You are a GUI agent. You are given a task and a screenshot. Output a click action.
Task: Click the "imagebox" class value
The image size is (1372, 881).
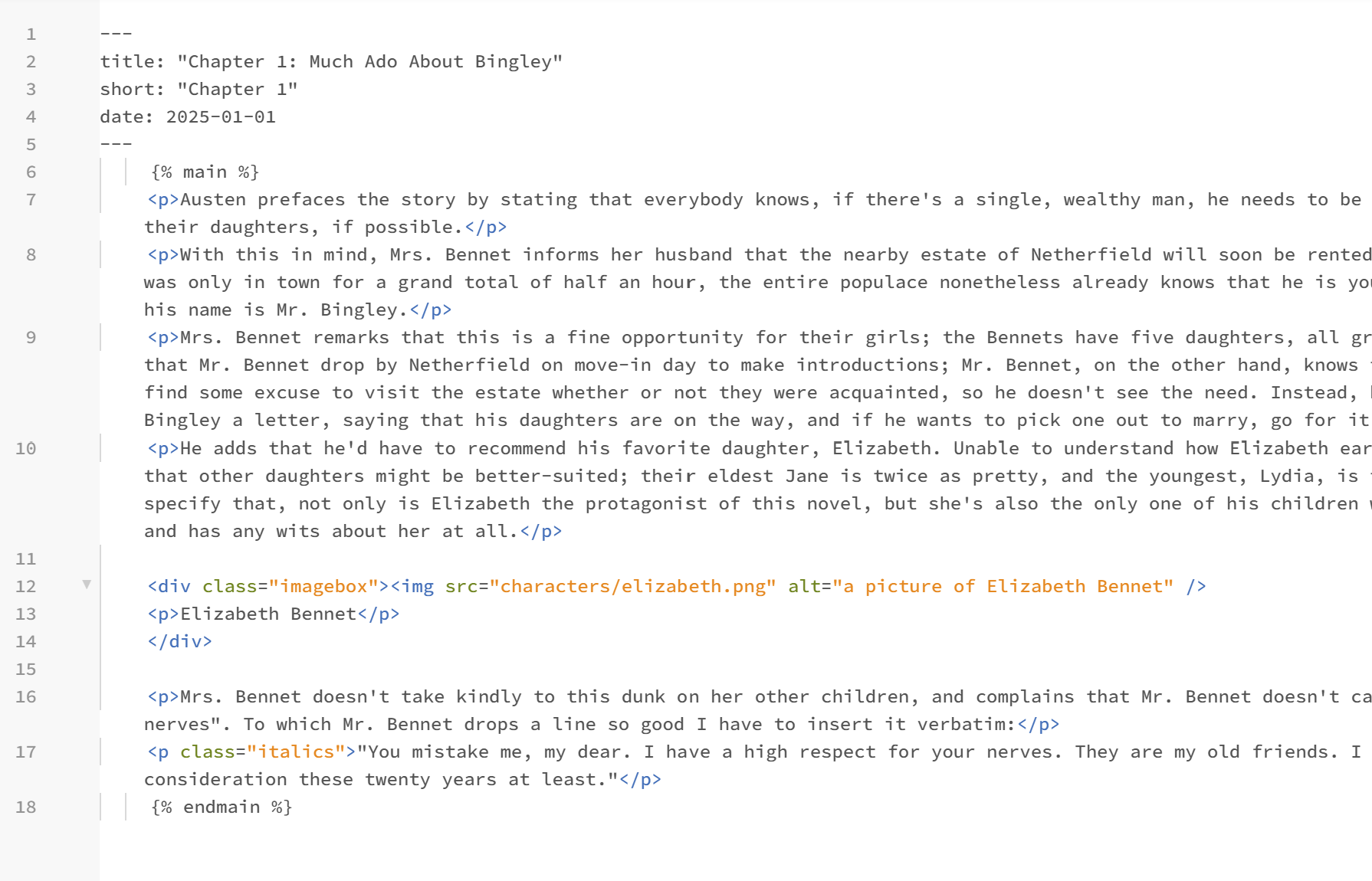pos(323,587)
